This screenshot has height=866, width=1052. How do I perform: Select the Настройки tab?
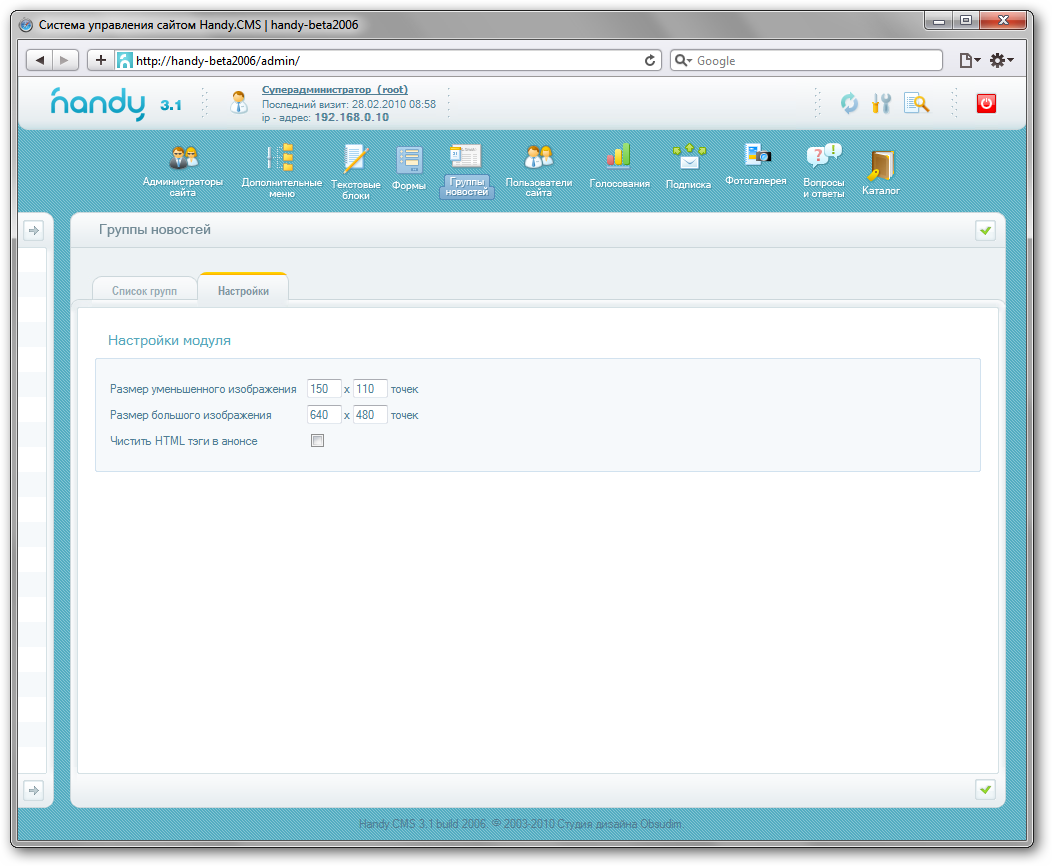coord(243,291)
